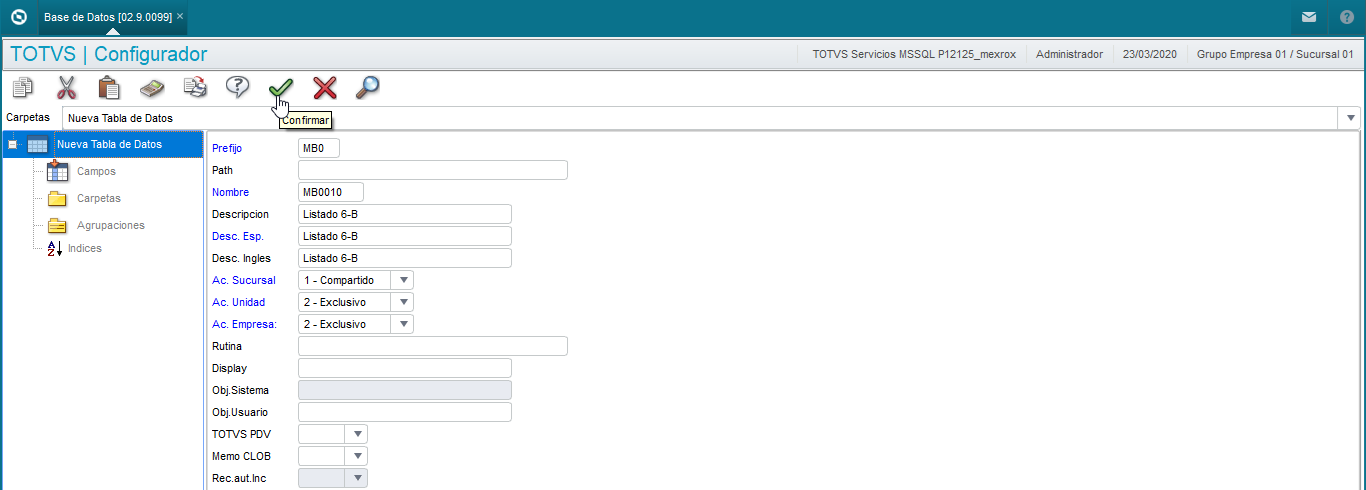The height and width of the screenshot is (490, 1366).
Task: Click the Prefijo label
Action: tap(227, 148)
